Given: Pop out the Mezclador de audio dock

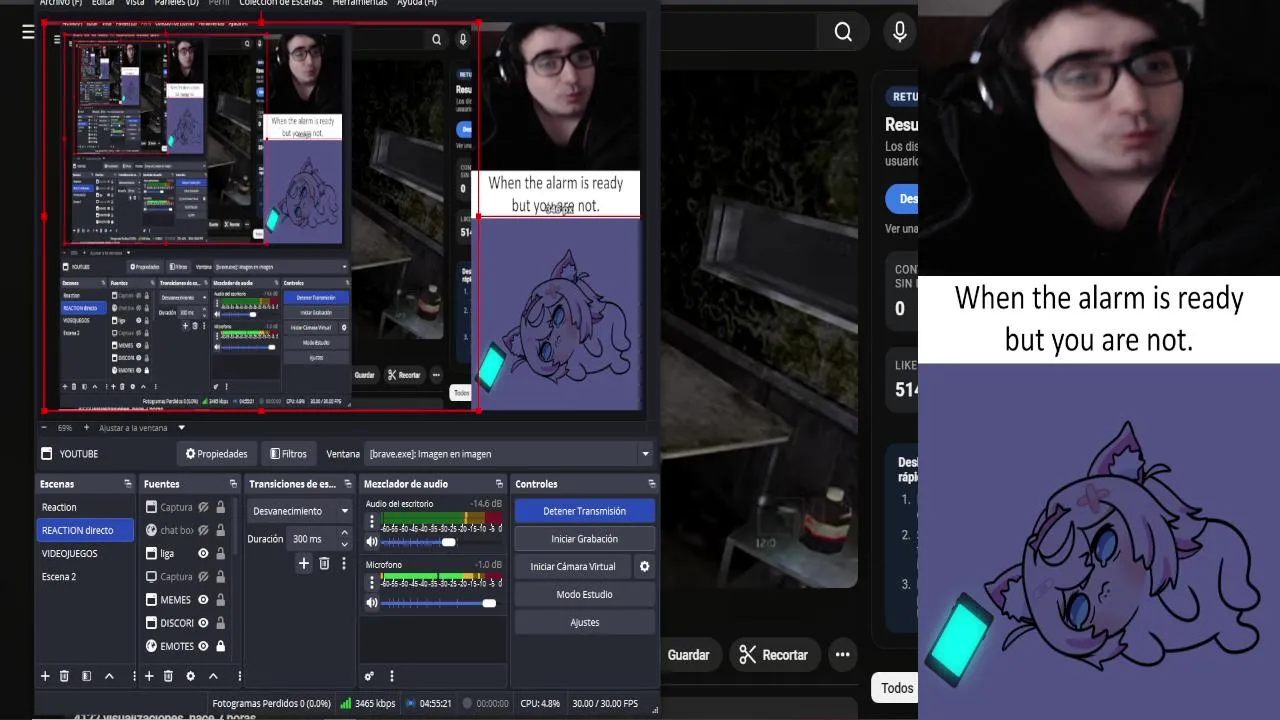Looking at the screenshot, I should 499,484.
